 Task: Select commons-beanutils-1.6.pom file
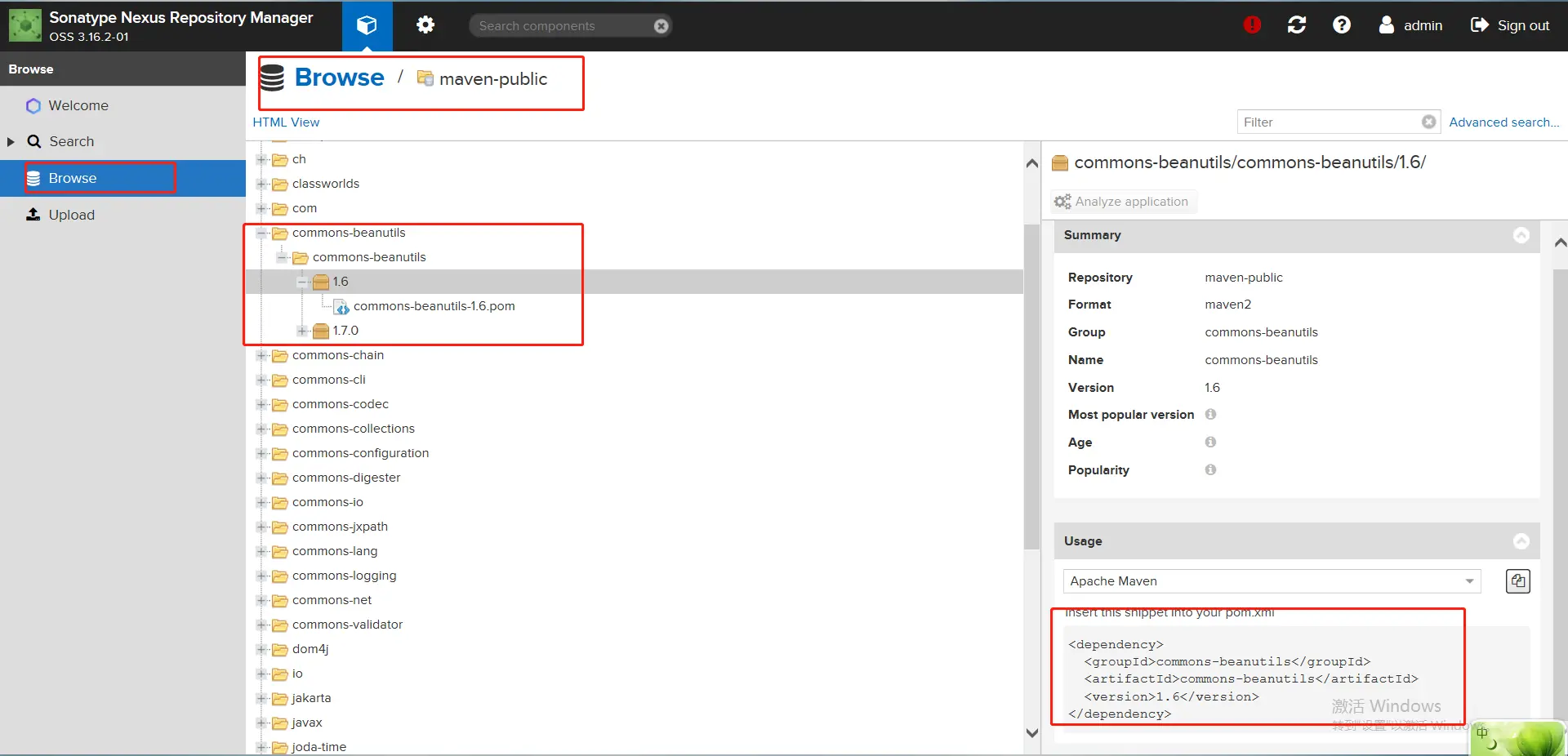tap(434, 306)
